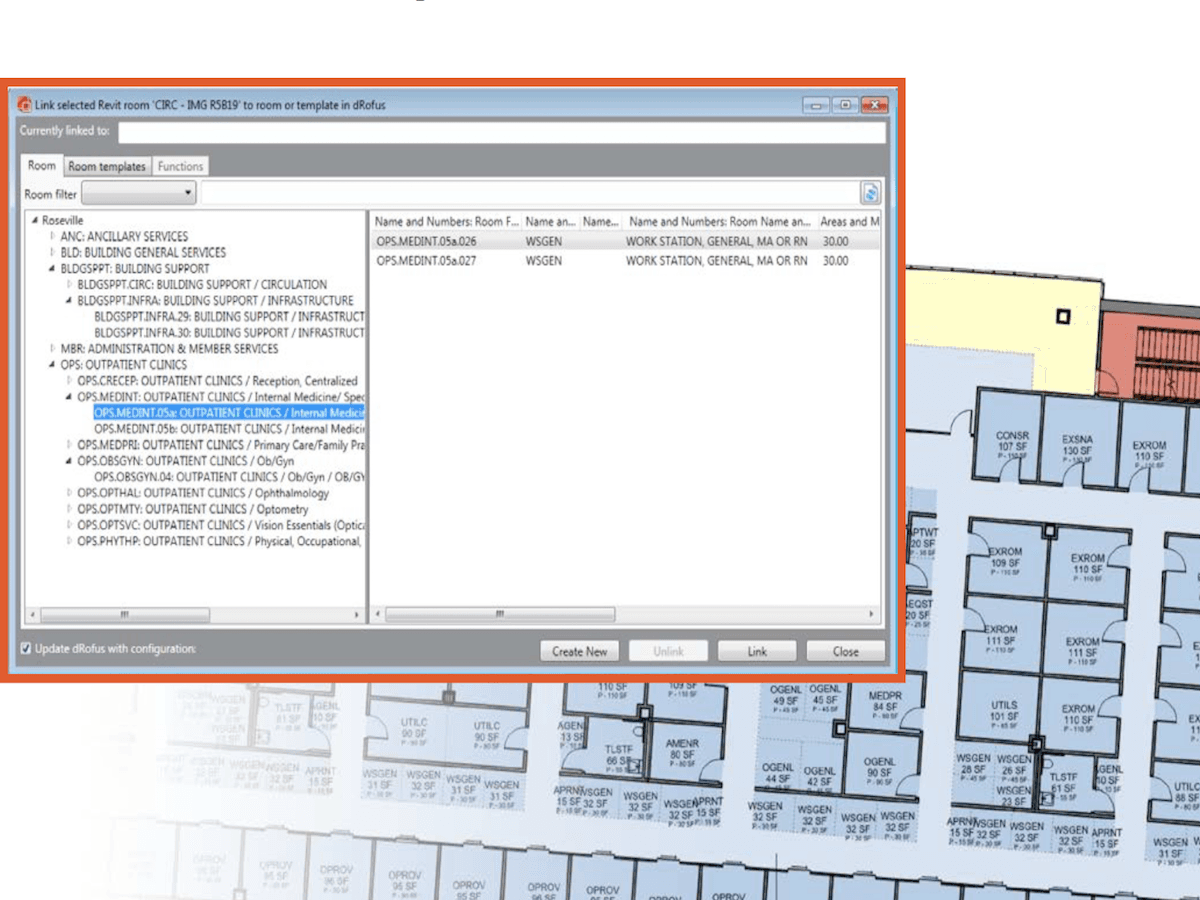This screenshot has height=900, width=1200.
Task: Select the OPS.OPTSVC Vision Essentials item
Action: 219,525
